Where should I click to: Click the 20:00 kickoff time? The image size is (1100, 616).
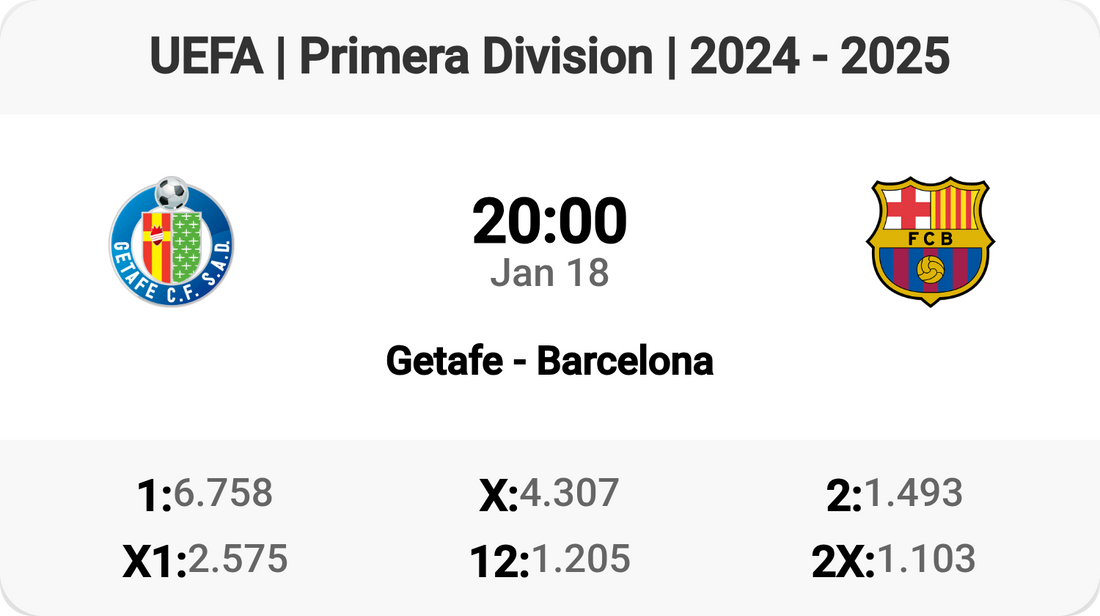click(549, 221)
